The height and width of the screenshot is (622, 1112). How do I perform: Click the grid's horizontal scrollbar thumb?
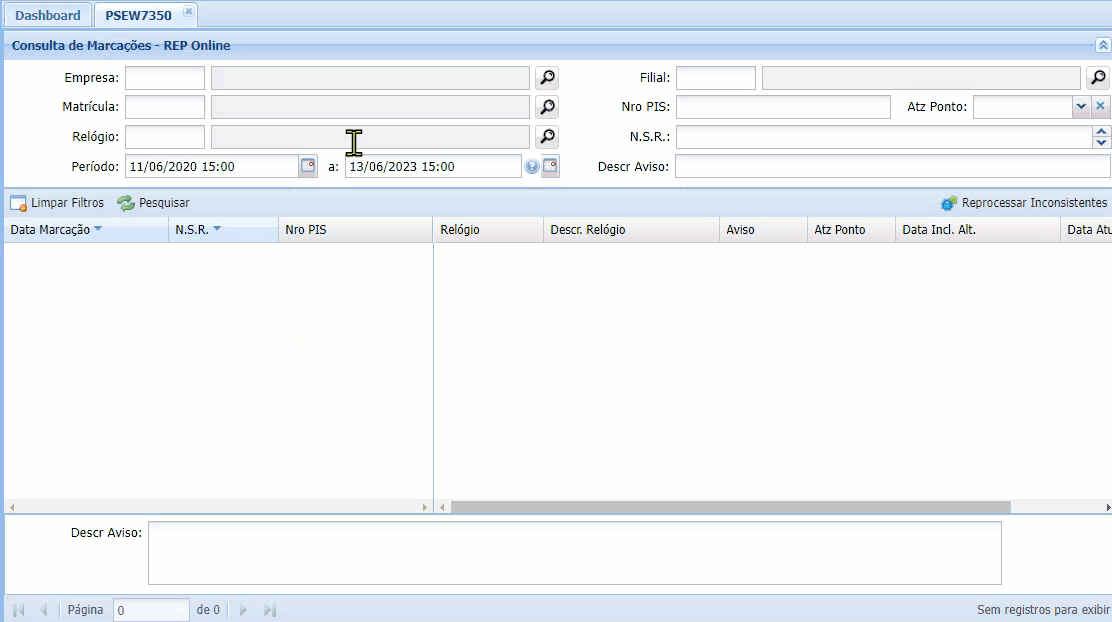pos(730,508)
